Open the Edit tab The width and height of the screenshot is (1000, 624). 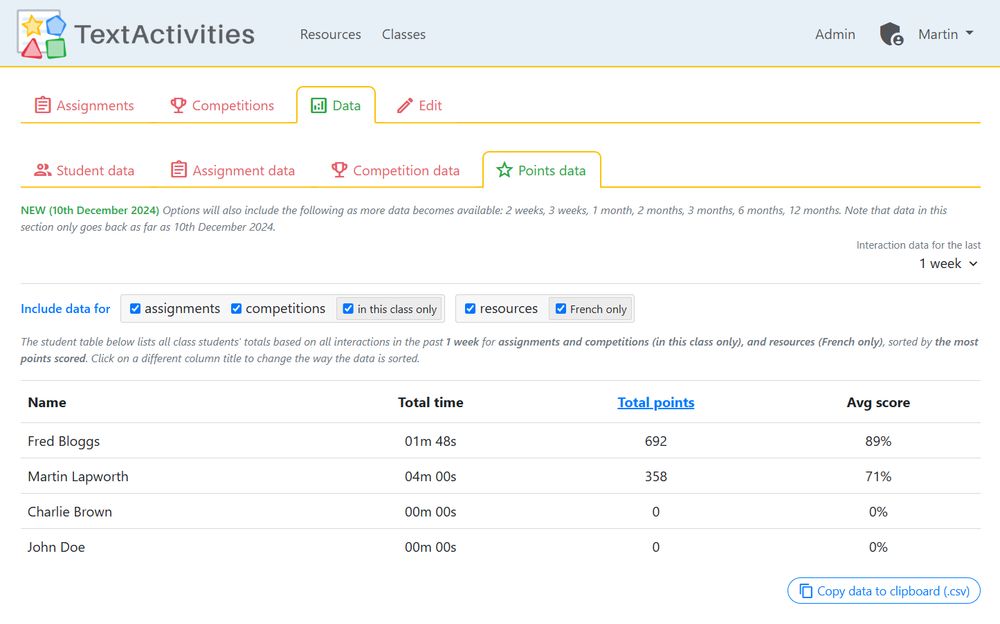(x=420, y=105)
